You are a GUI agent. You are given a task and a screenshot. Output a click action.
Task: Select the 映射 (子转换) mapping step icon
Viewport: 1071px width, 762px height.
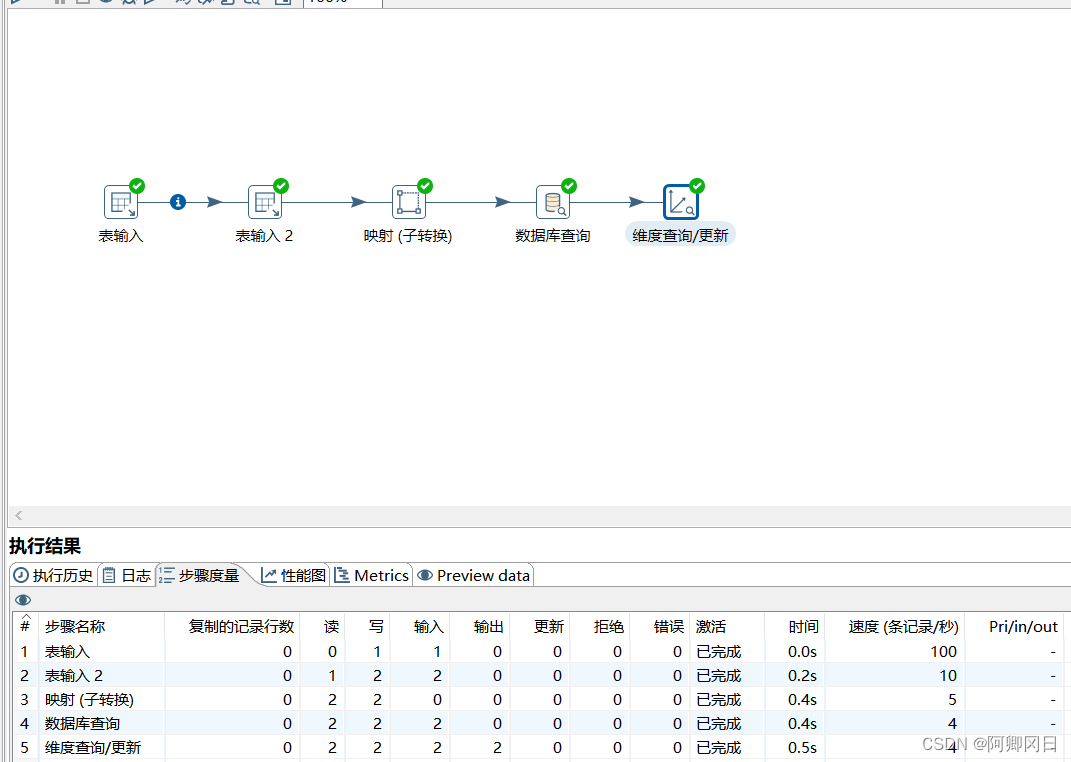409,202
